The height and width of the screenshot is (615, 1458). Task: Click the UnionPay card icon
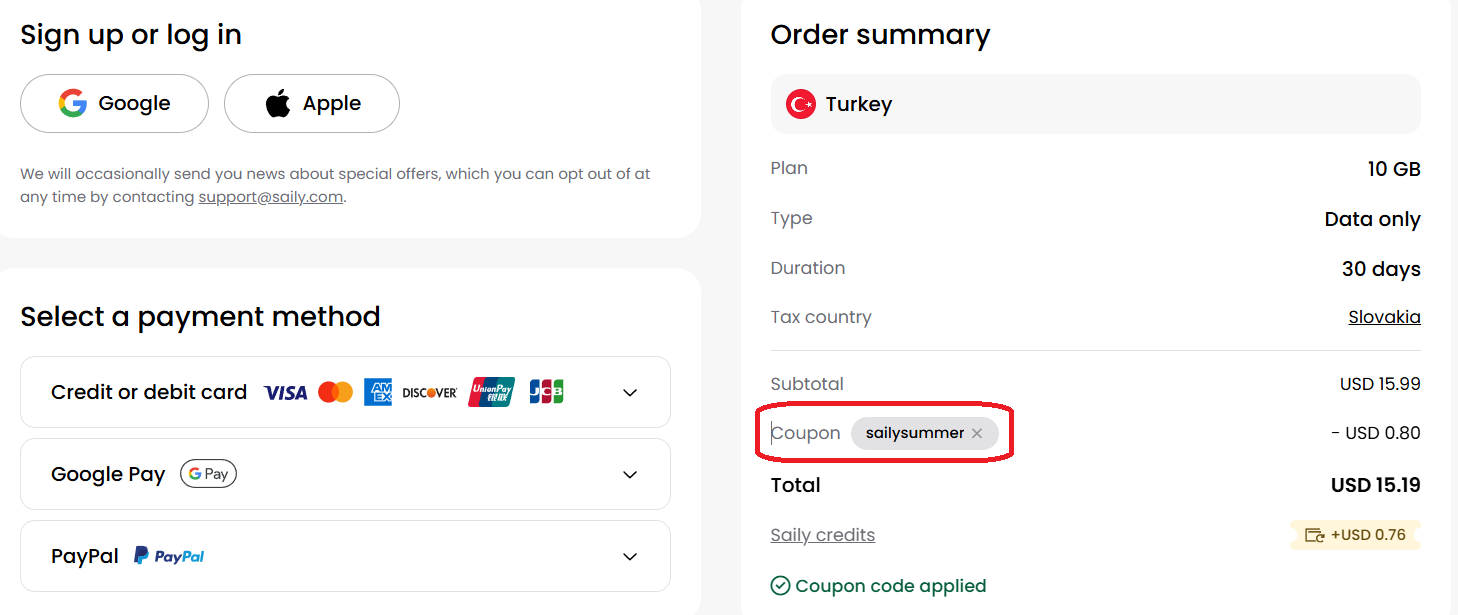[491, 392]
